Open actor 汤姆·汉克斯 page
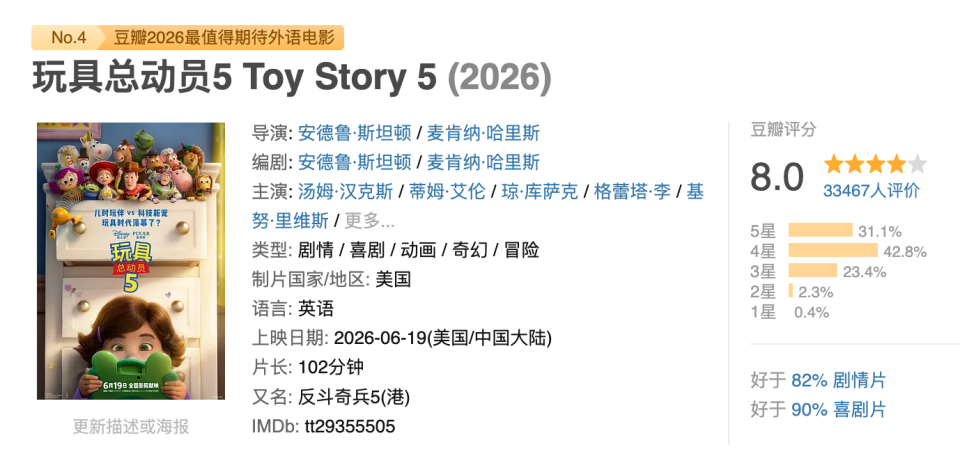Image resolution: width=960 pixels, height=454 pixels. [x=345, y=192]
